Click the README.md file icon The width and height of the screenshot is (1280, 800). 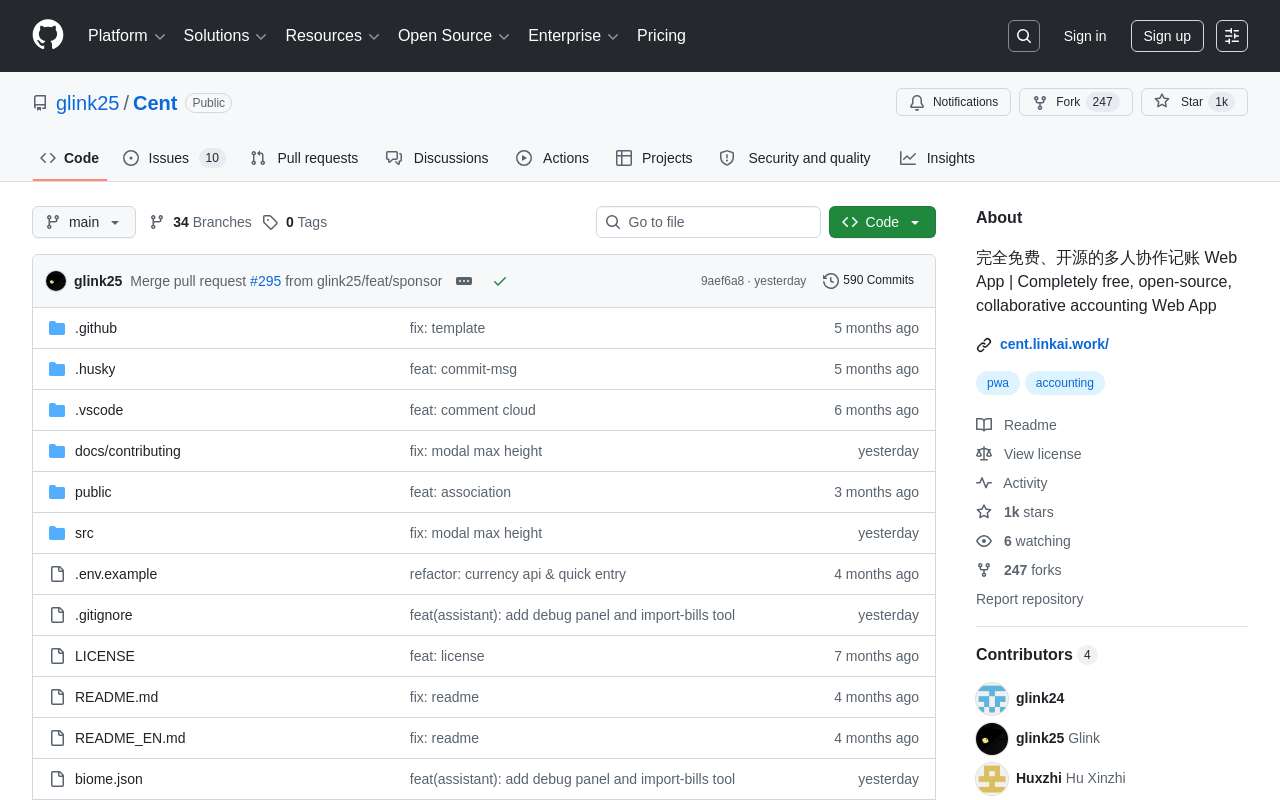[x=57, y=697]
